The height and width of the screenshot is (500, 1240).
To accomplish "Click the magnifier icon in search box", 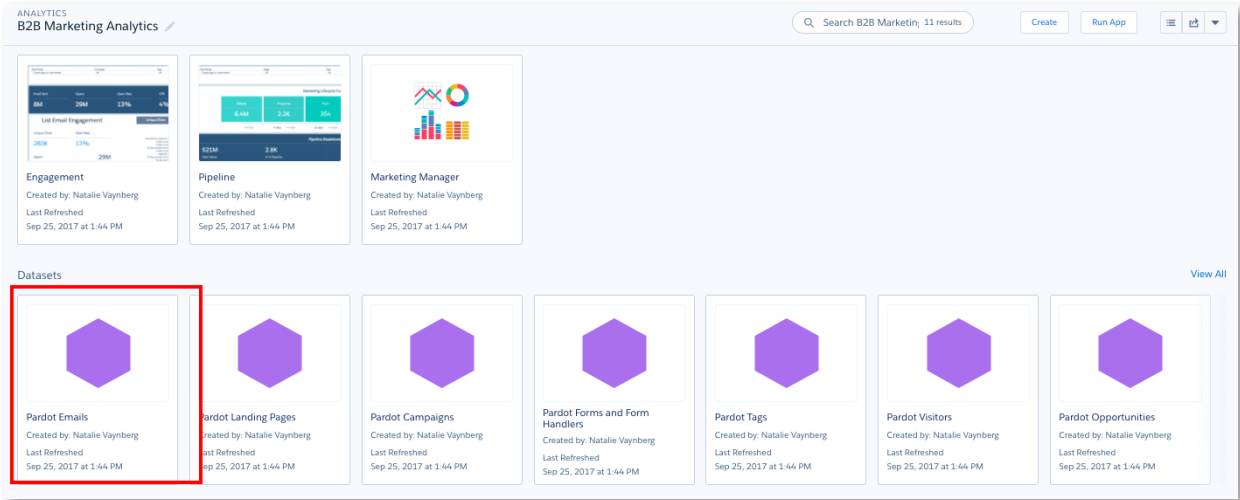I will pos(809,22).
